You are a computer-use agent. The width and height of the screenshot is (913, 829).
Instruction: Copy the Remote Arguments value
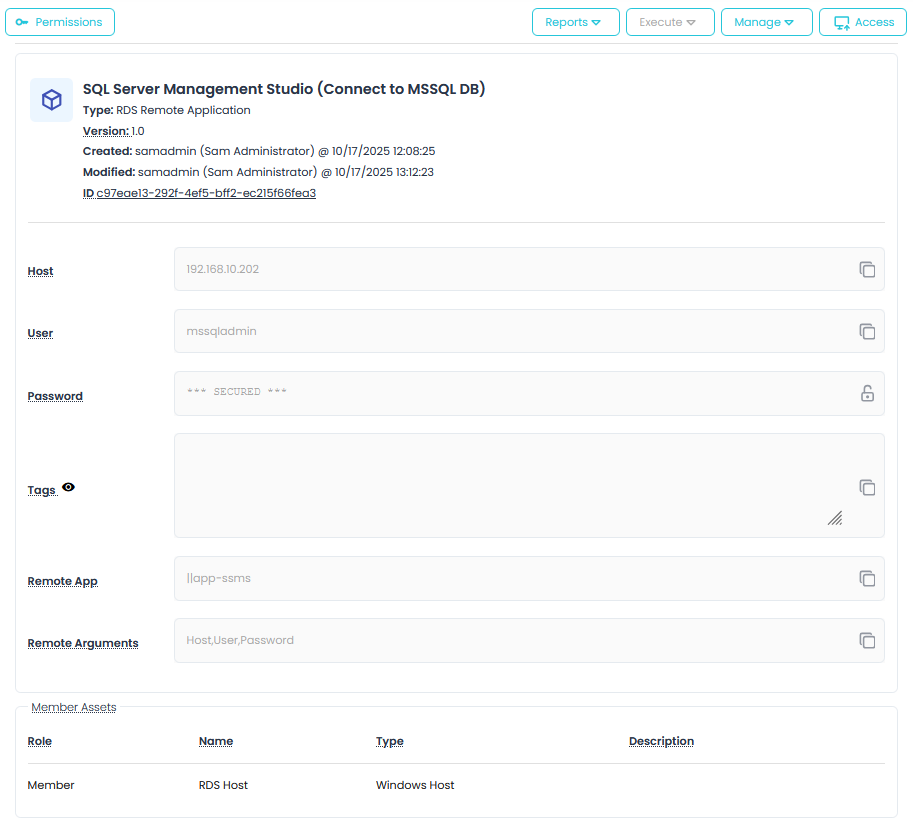867,641
